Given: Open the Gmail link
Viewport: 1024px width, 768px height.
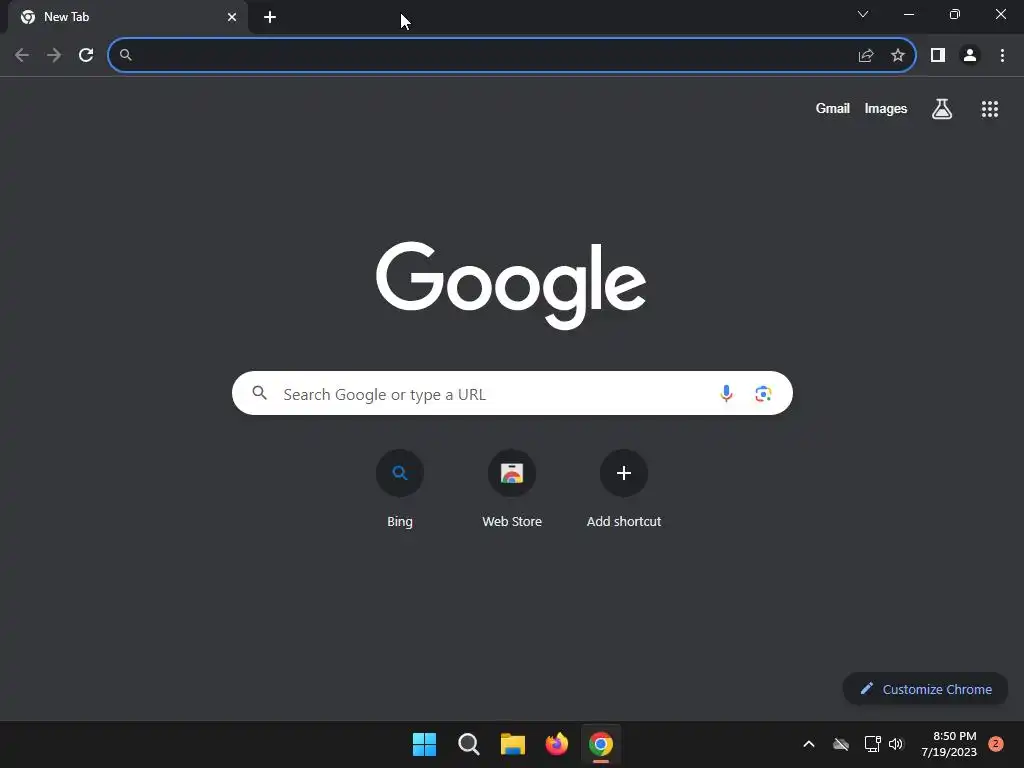Looking at the screenshot, I should click(833, 108).
